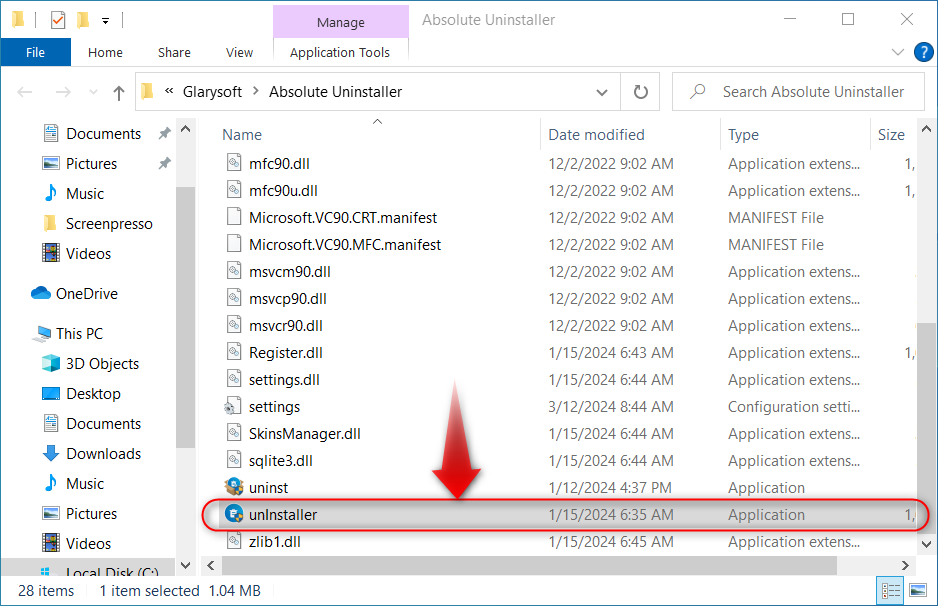Click the Configuration setti... type cell
Viewport: 938px width, 606px height.
pyautogui.click(x=793, y=407)
